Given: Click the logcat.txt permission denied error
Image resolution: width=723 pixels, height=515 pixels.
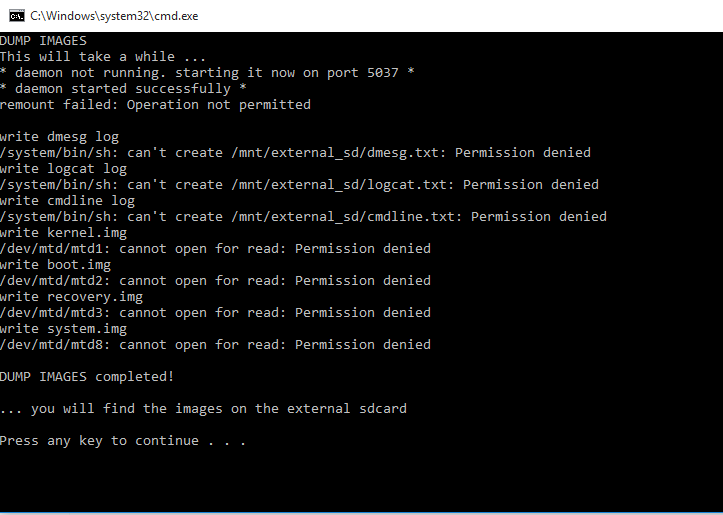Looking at the screenshot, I should pos(299,184).
